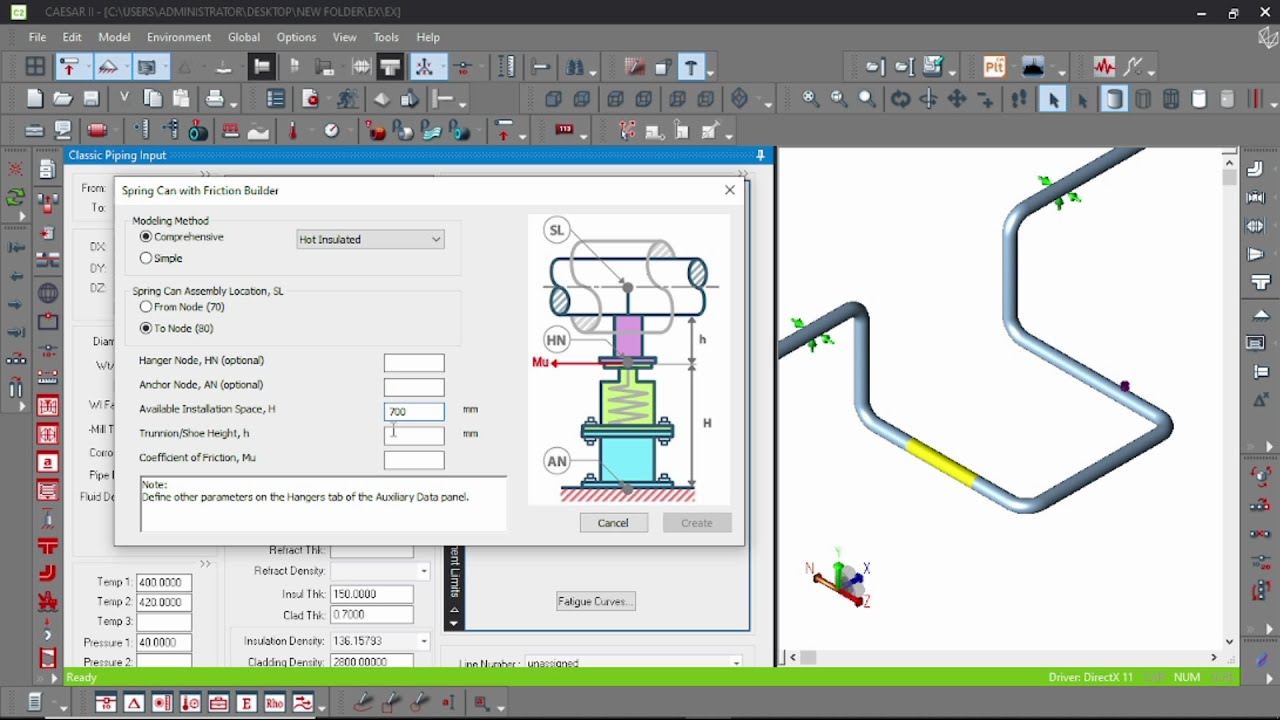Open the Edit menu
1280x720 pixels.
72,37
